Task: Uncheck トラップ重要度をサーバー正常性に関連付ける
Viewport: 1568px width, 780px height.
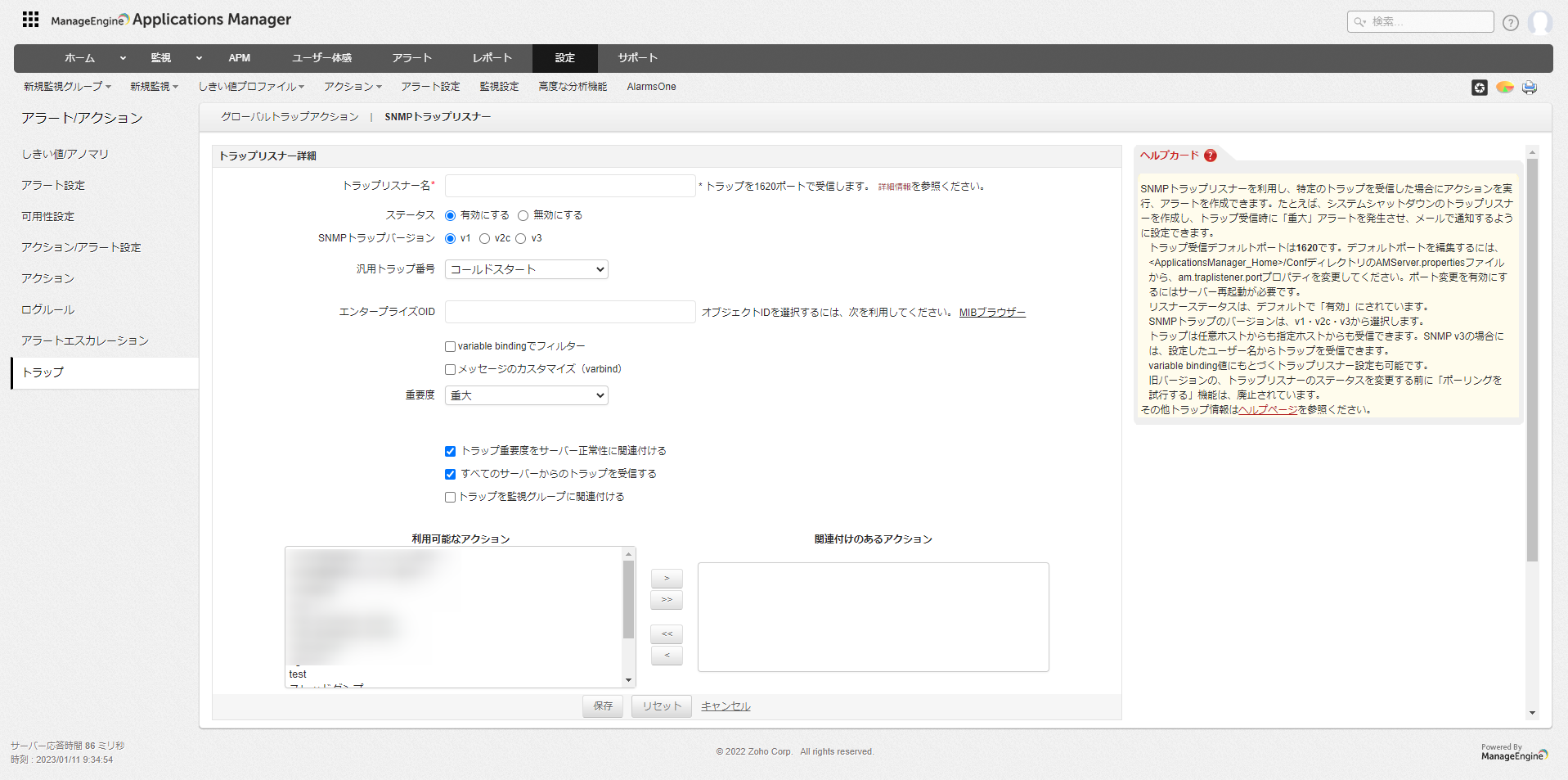Action: (x=450, y=451)
